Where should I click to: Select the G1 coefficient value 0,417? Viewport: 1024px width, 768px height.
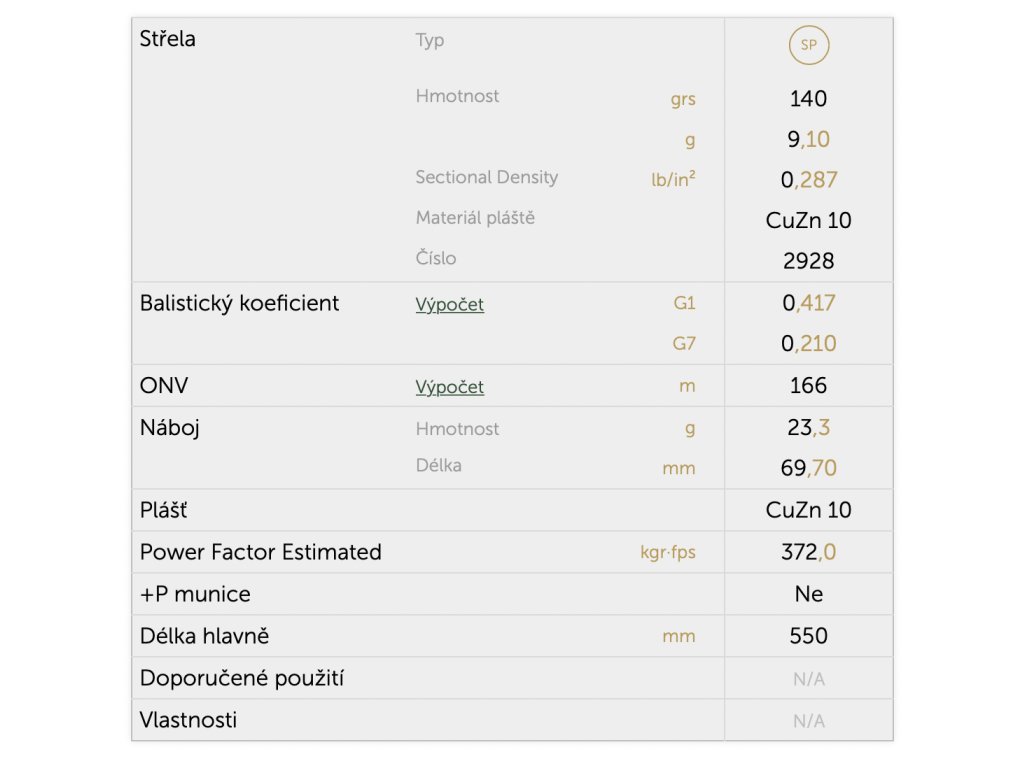click(808, 302)
